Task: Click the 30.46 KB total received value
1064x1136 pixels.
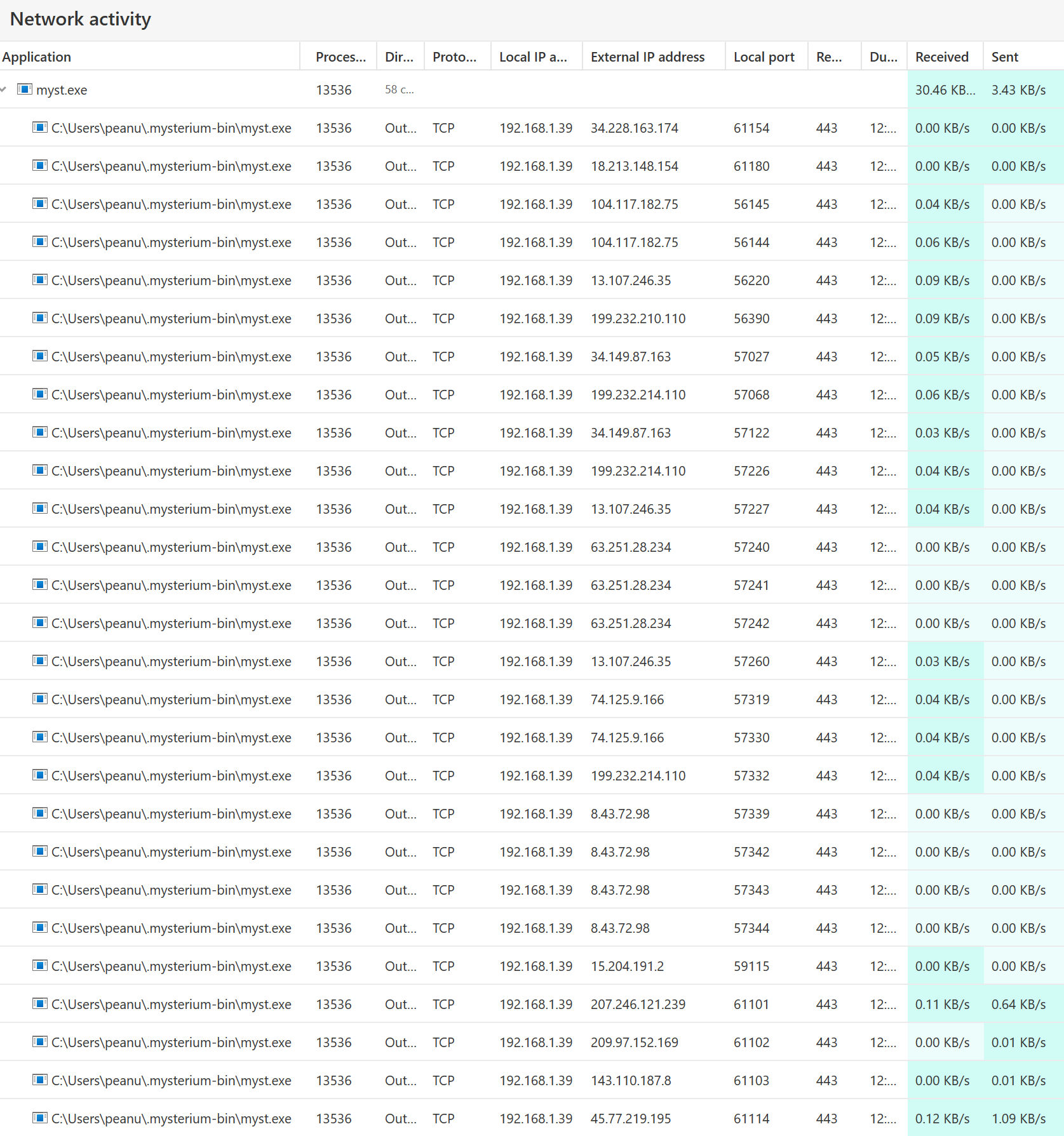Action: click(x=945, y=90)
